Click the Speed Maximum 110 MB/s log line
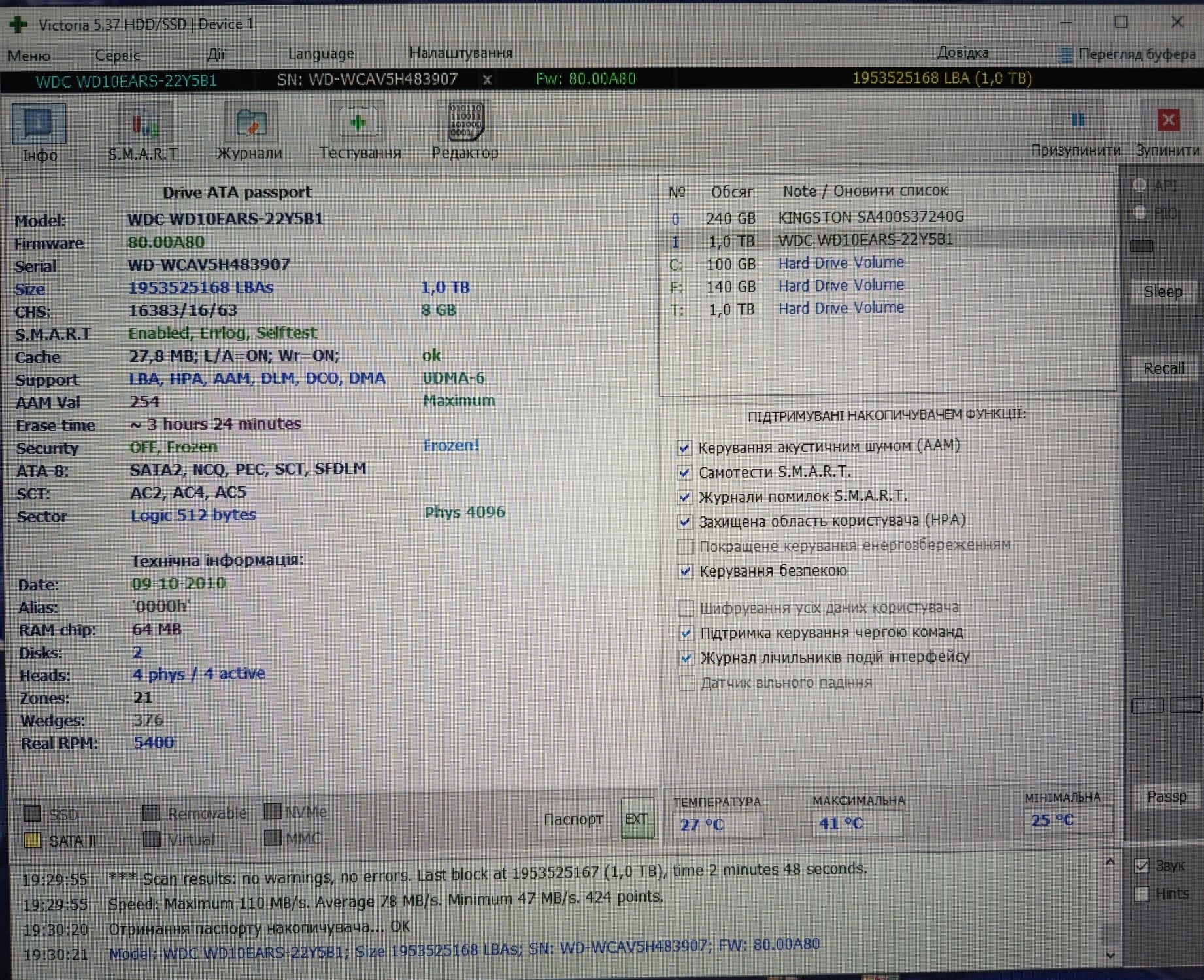The width and height of the screenshot is (1204, 980). click(386, 900)
